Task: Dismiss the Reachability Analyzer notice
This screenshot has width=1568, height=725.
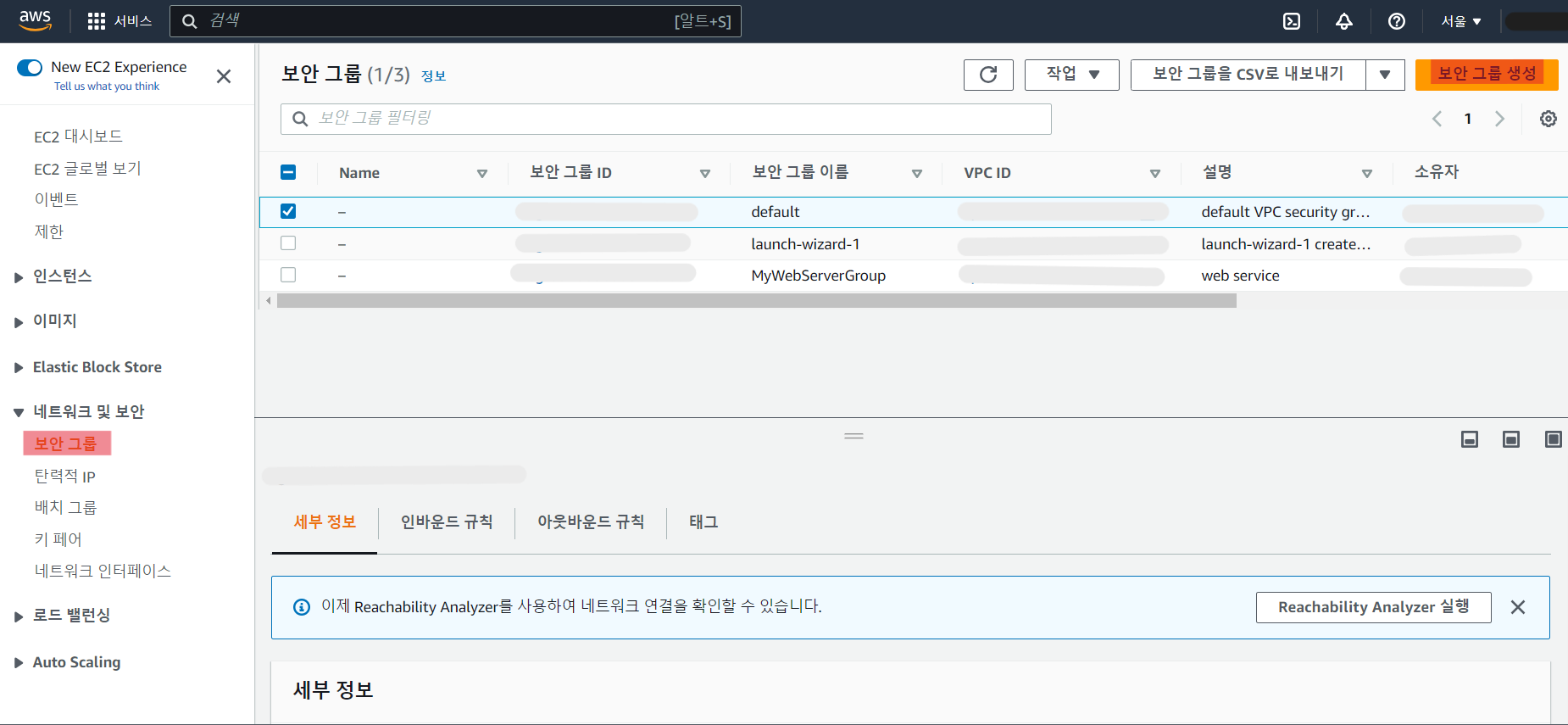Action: click(x=1518, y=607)
